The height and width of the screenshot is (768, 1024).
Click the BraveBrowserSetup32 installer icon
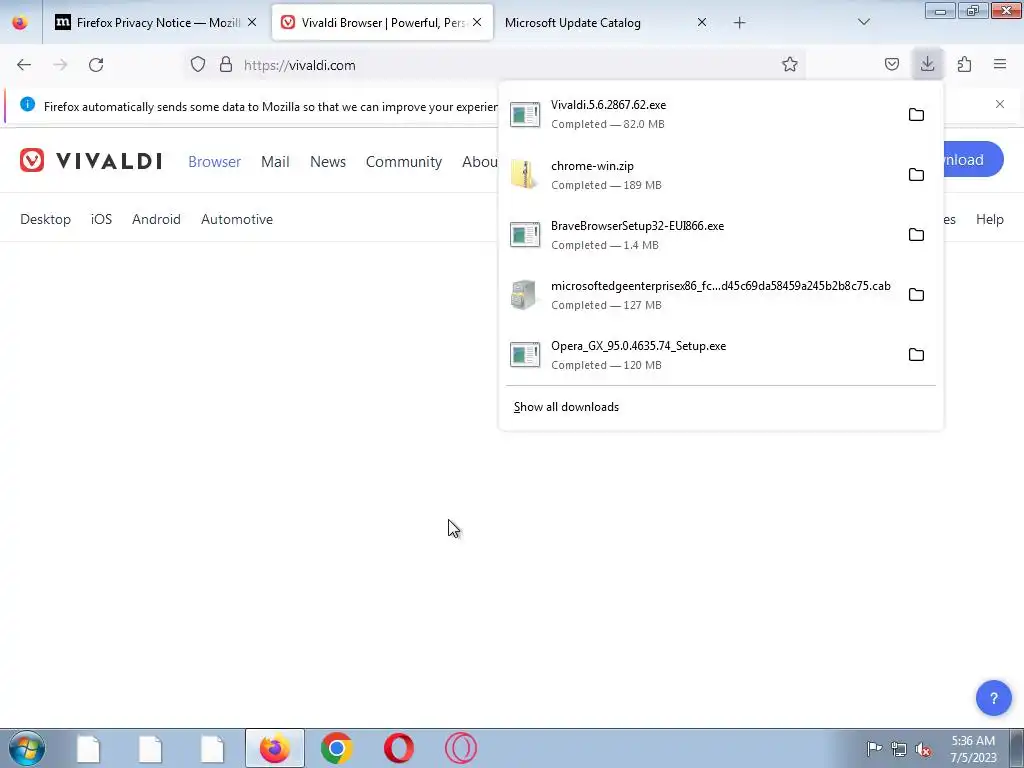[x=525, y=234]
